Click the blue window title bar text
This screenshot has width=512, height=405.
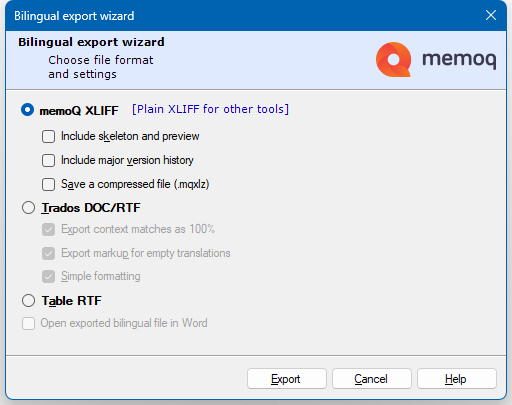click(x=74, y=16)
